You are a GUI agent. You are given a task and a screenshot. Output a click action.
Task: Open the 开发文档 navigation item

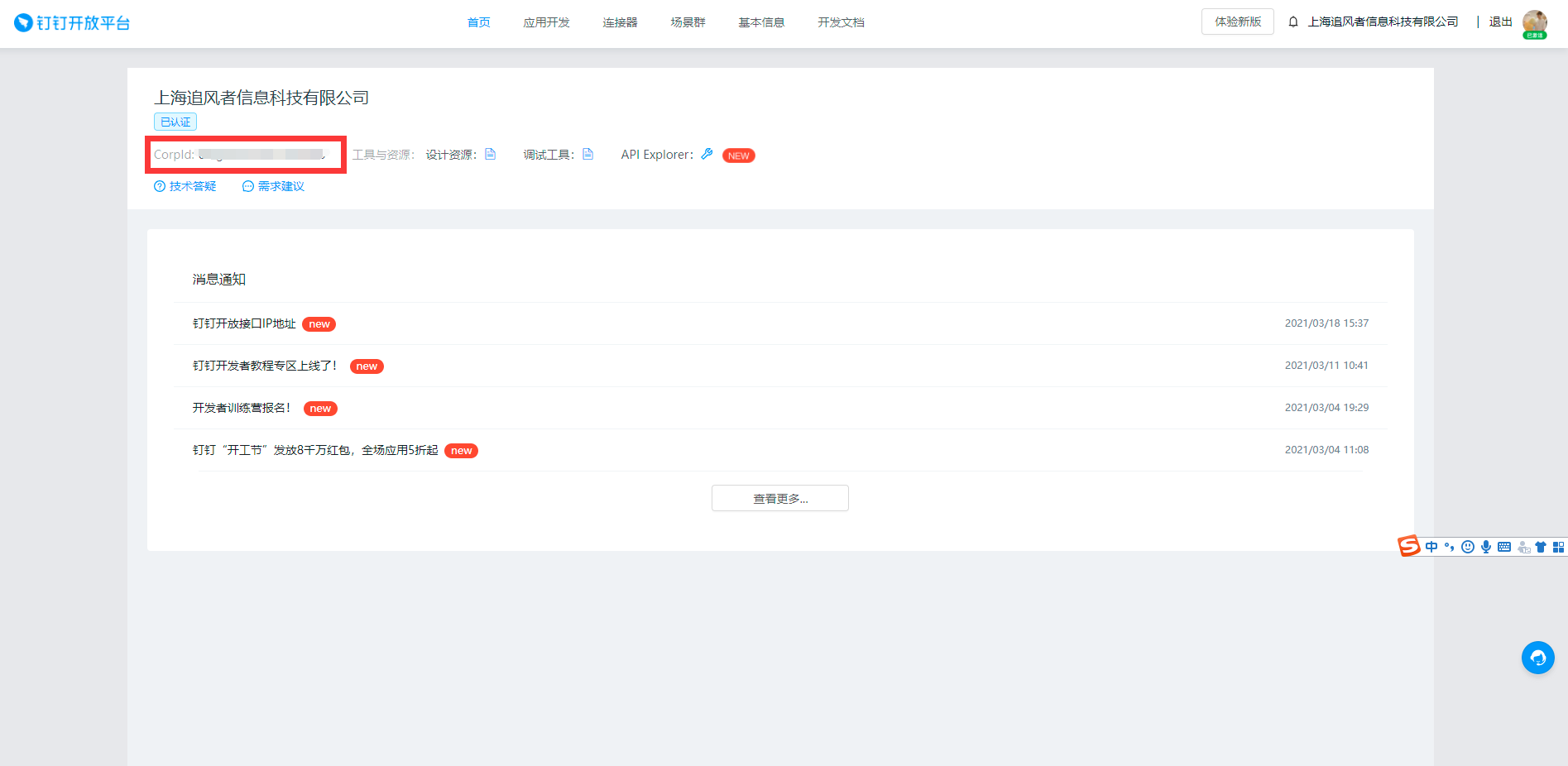point(841,22)
